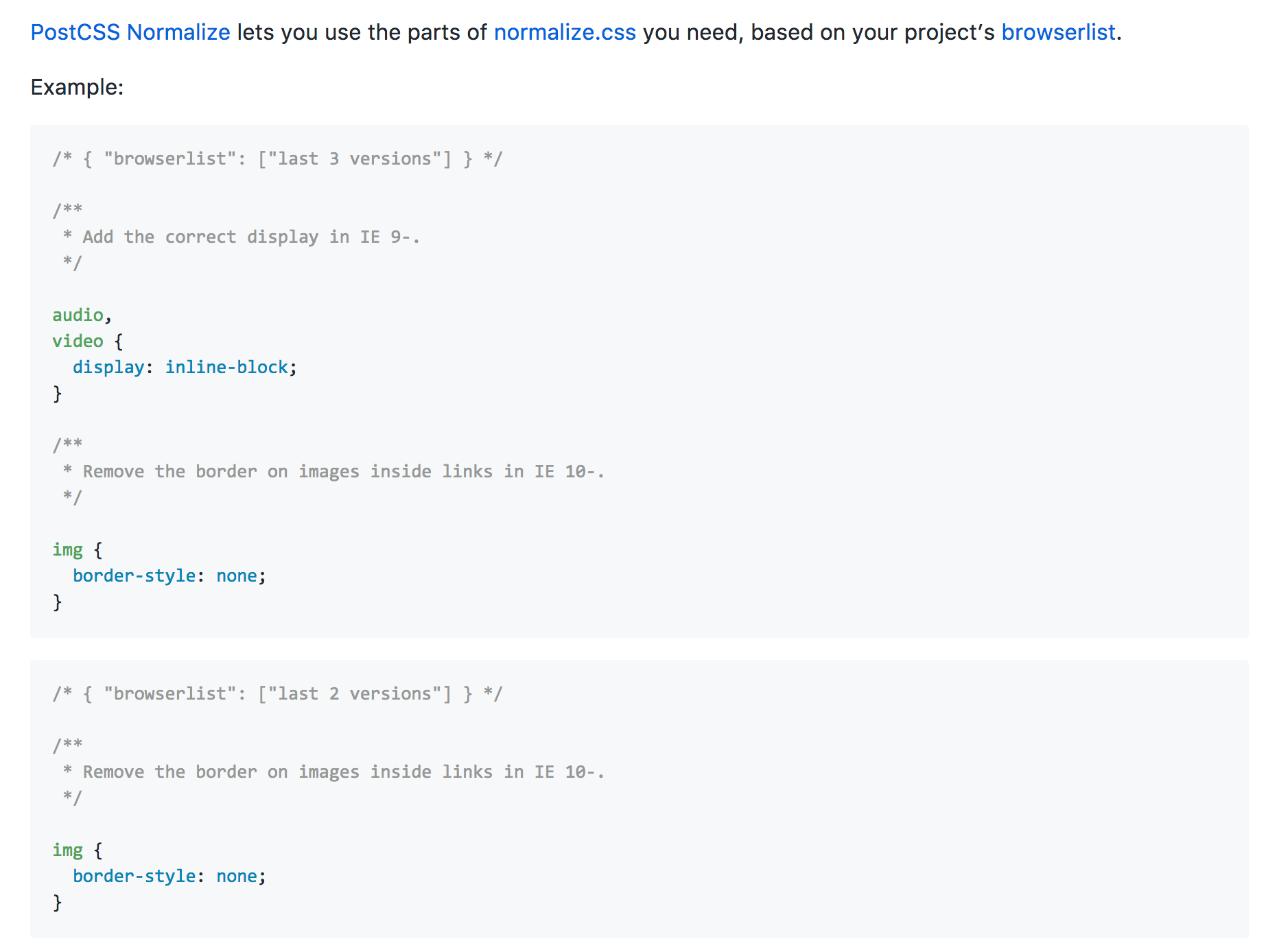Click 'border-style' property in second code block
Image resolution: width=1279 pixels, height=952 pixels.
coord(134,876)
